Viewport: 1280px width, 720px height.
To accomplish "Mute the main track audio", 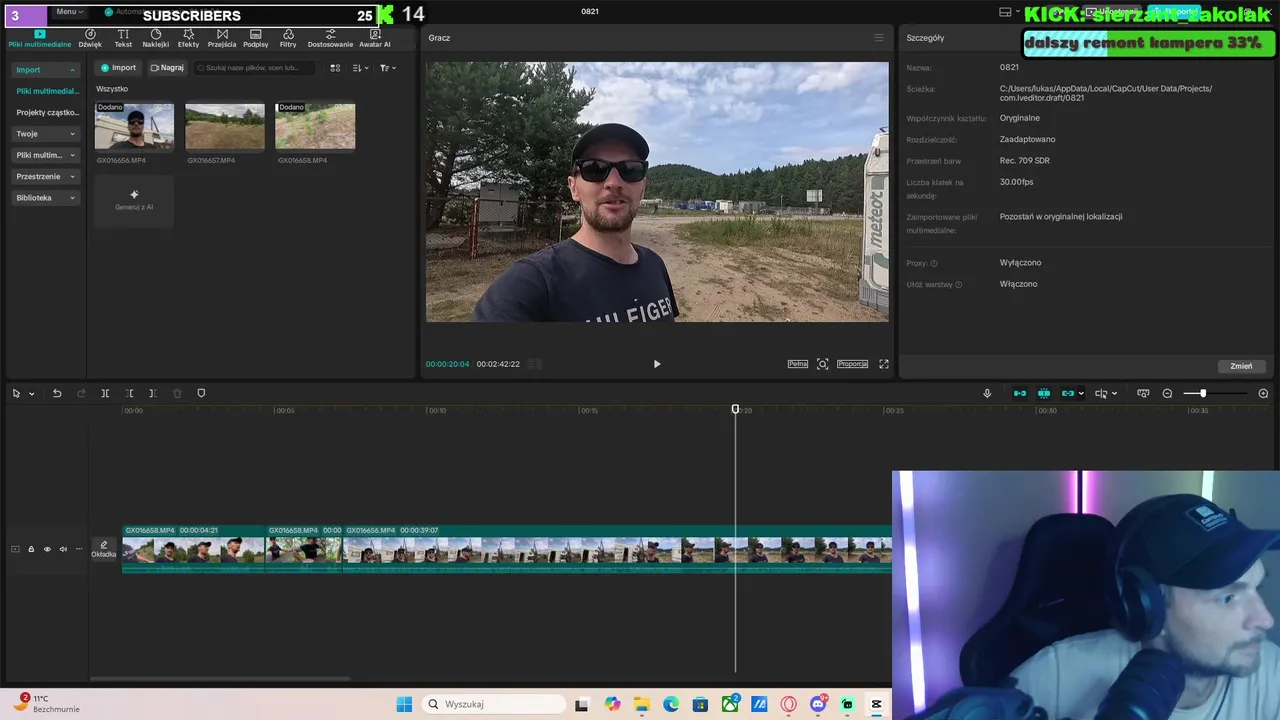I will pyautogui.click(x=63, y=549).
